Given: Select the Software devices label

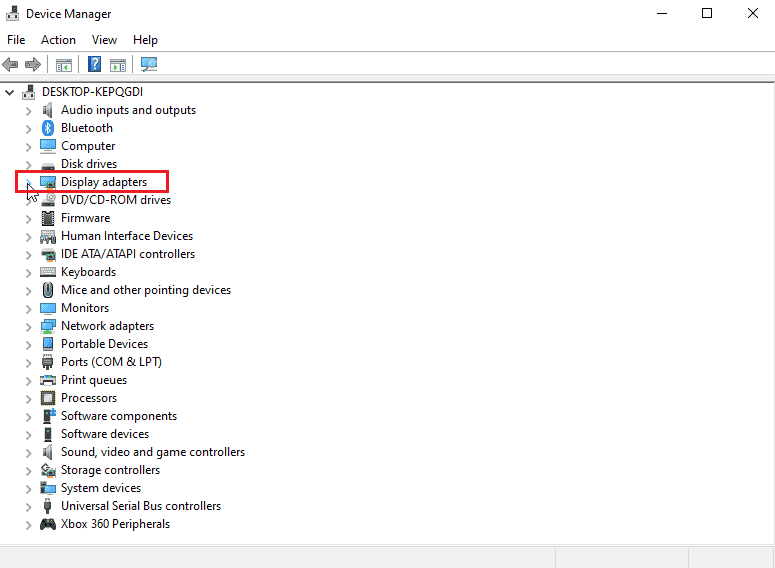Looking at the screenshot, I should pyautogui.click(x=105, y=434).
